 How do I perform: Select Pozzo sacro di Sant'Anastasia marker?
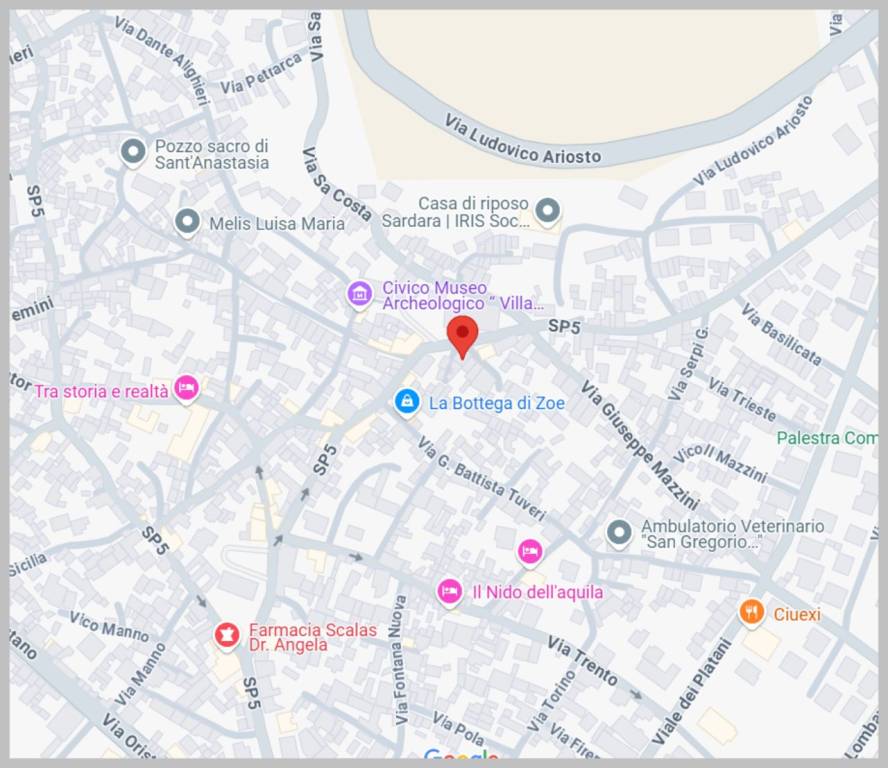[x=134, y=153]
